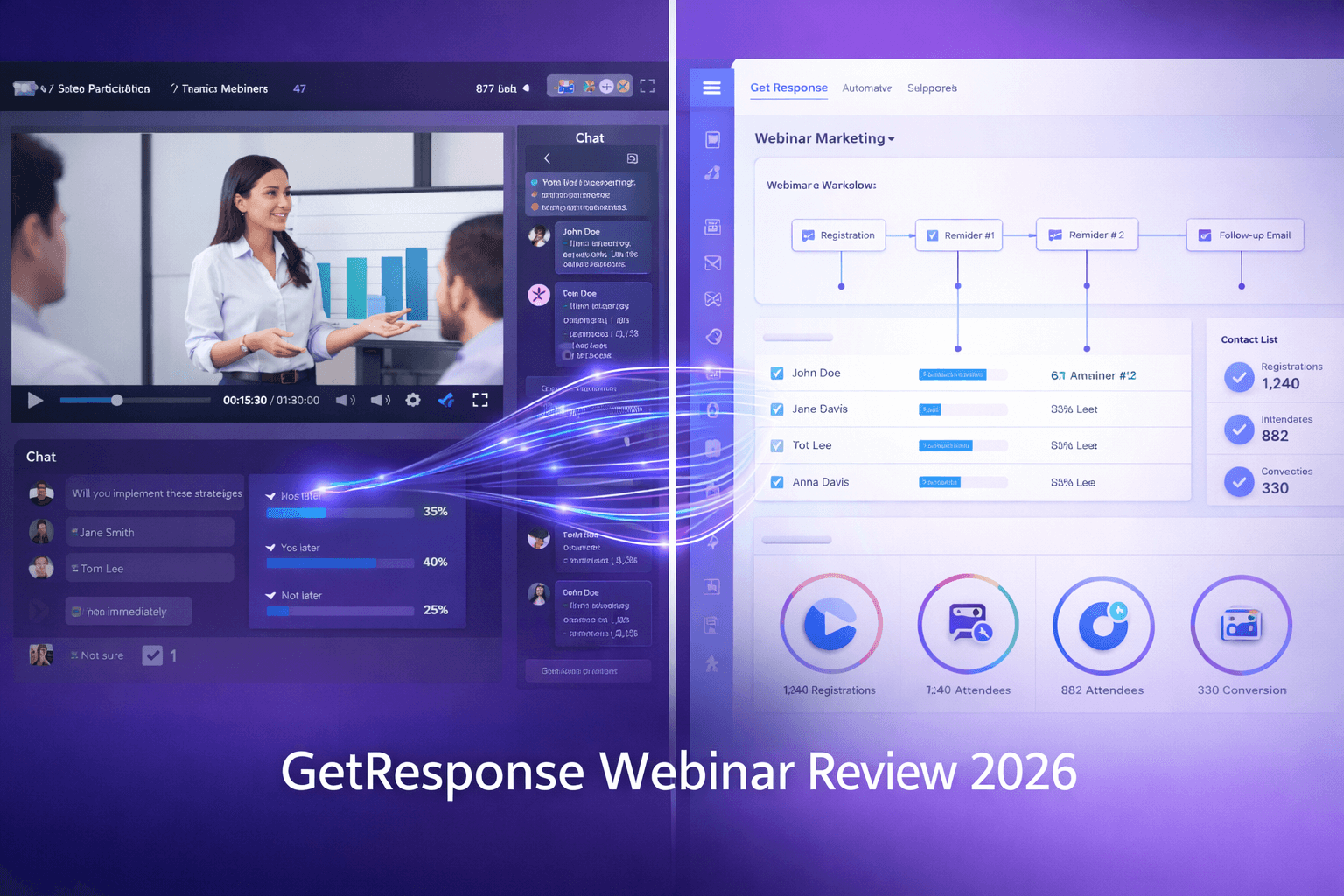Select the envelope icon in the GetResponse sidebar

[711, 262]
